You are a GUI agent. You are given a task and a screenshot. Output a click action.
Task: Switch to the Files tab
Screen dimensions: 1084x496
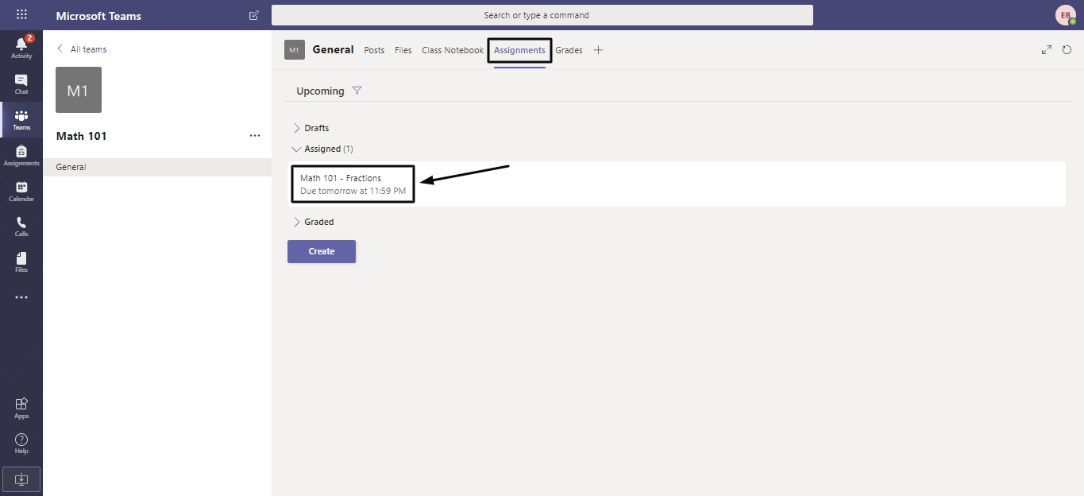click(x=403, y=50)
